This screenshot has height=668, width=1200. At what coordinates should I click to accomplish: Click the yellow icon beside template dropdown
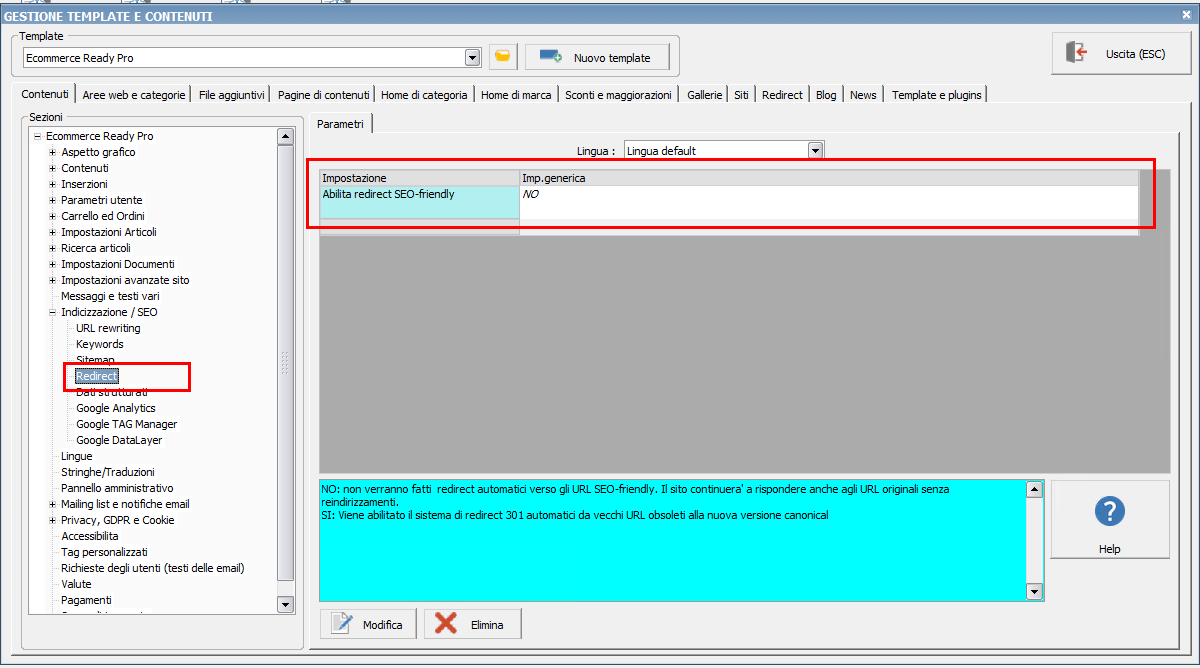tap(503, 58)
